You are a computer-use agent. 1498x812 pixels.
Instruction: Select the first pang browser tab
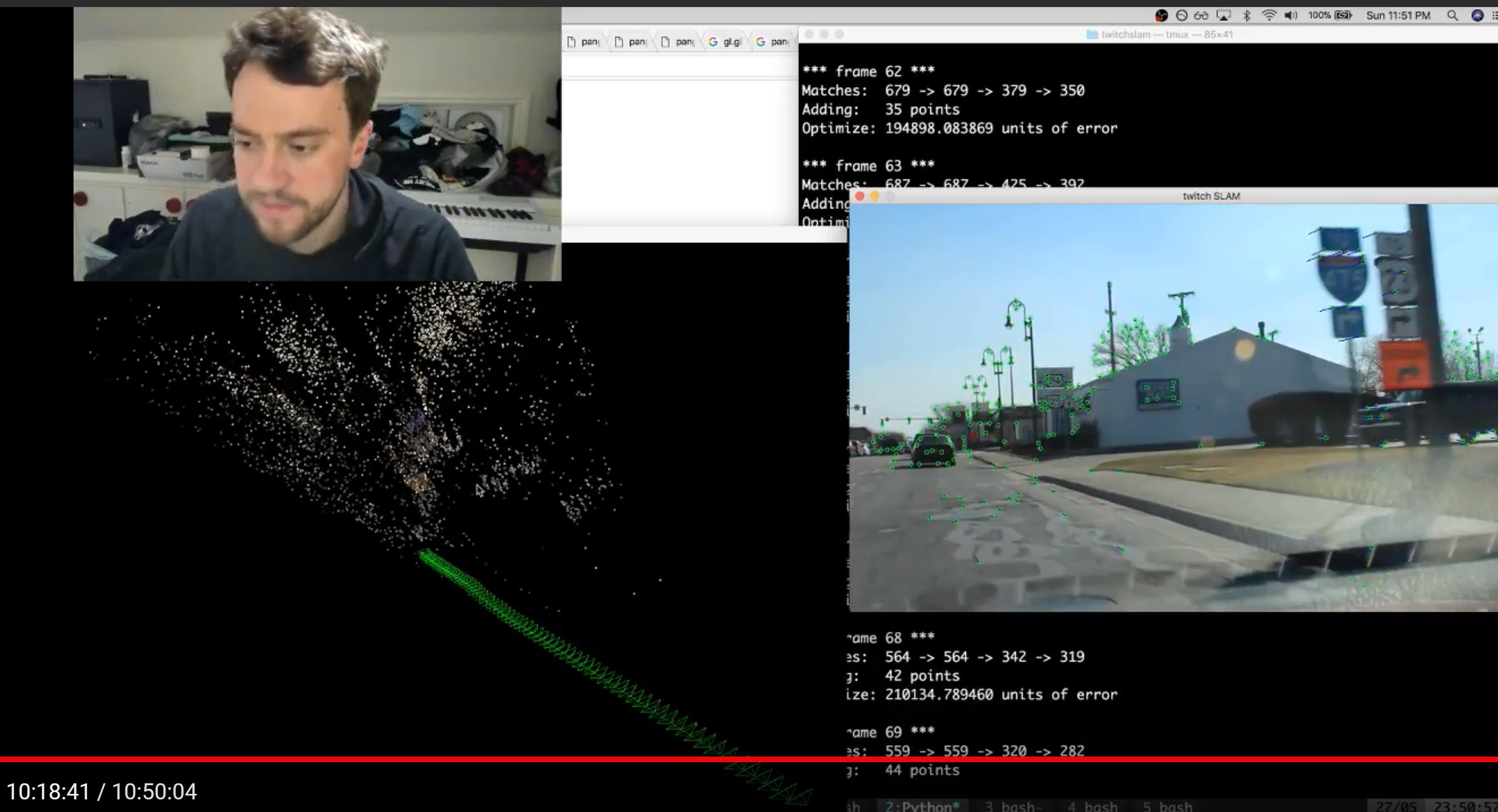tap(584, 42)
